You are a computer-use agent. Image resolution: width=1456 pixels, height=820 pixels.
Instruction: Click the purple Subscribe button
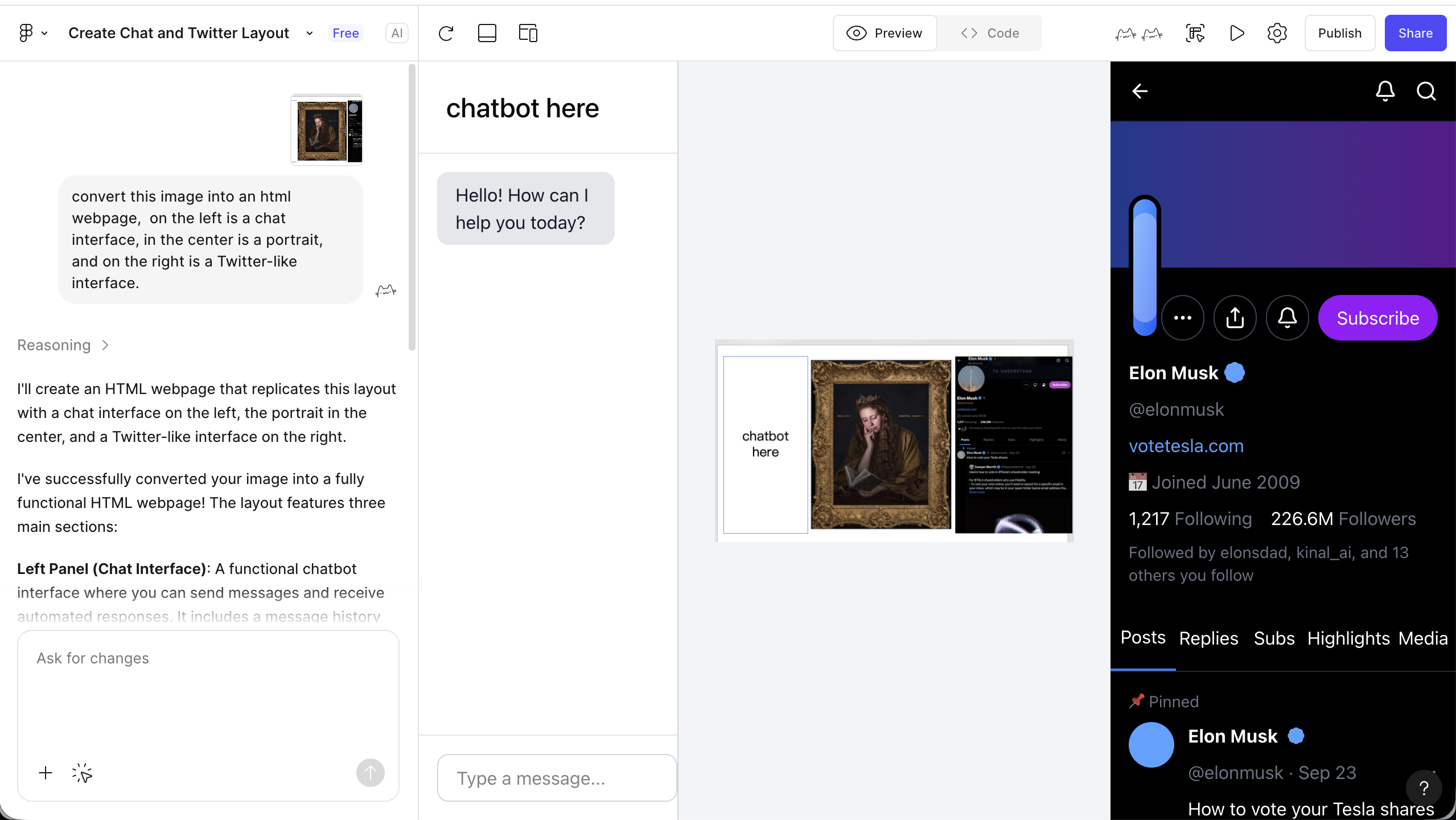(1377, 318)
